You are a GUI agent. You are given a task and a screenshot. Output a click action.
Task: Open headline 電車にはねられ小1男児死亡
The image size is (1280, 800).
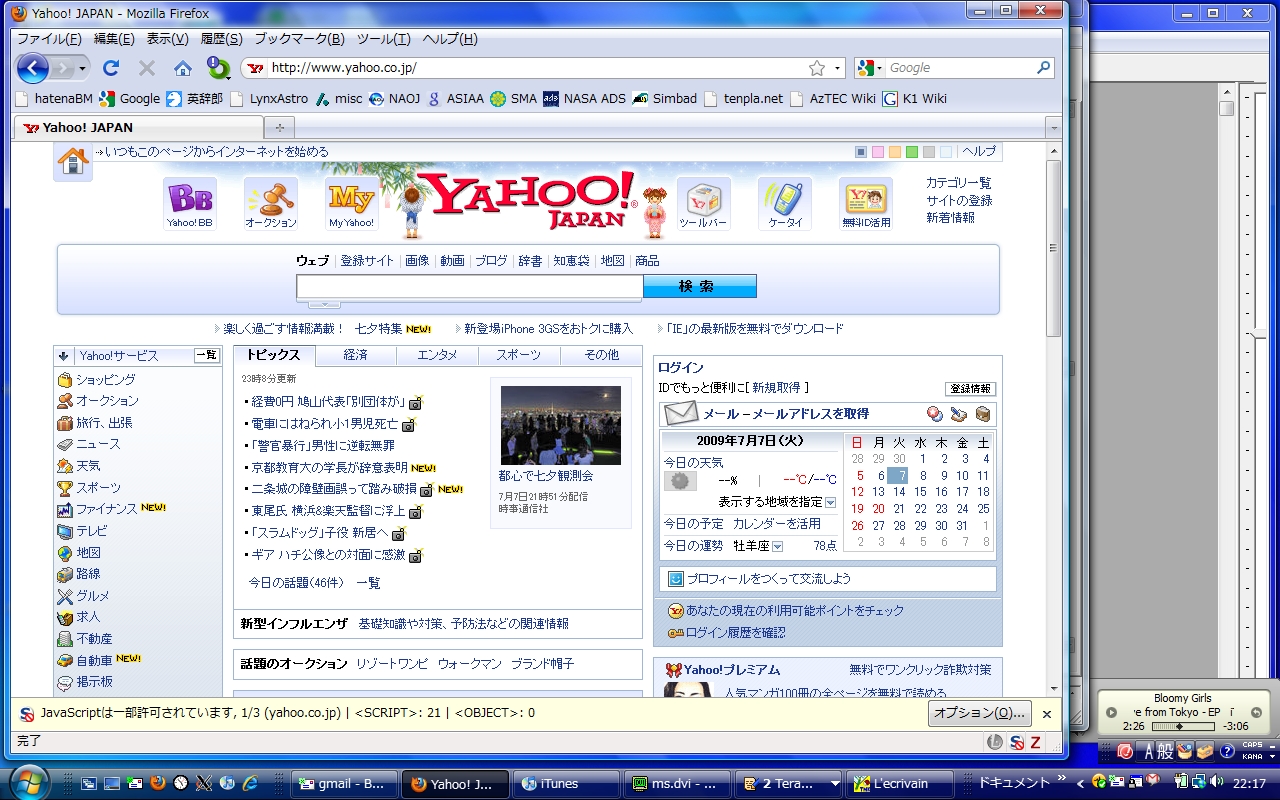click(324, 424)
